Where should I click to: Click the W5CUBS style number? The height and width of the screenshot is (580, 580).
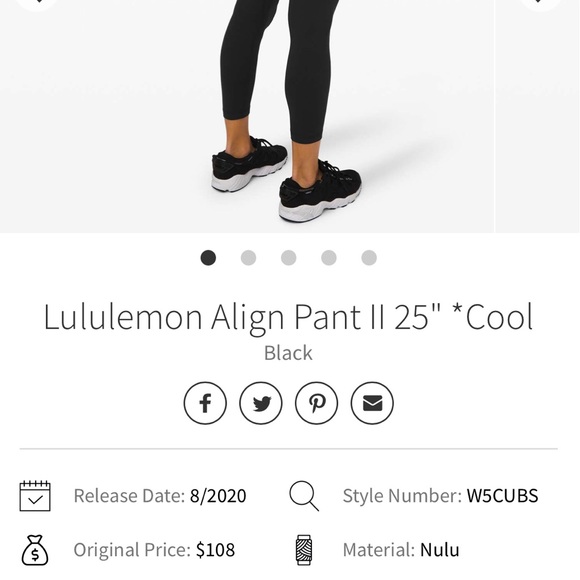pos(502,496)
